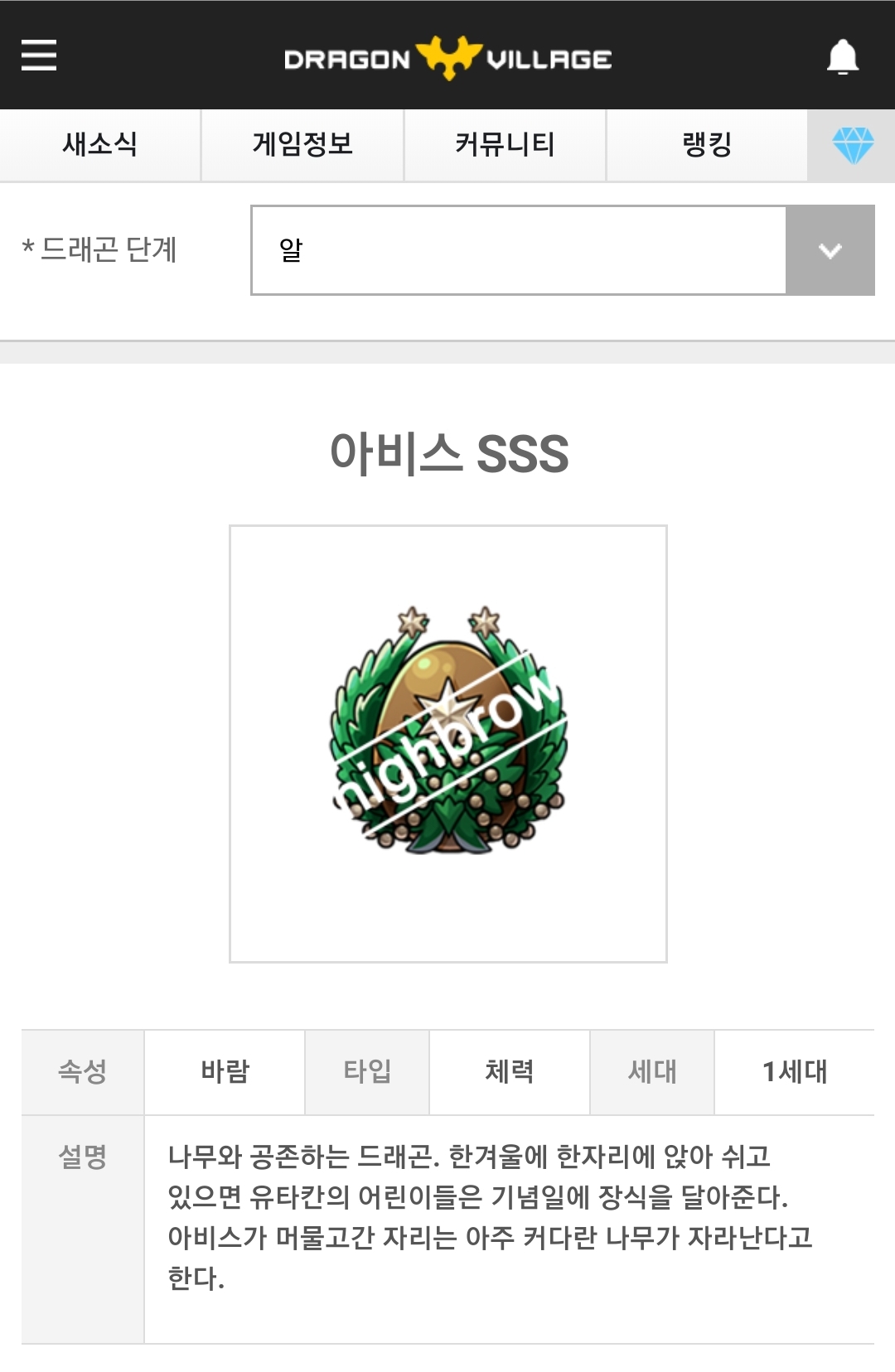Tap the 설명 description label
Screen dimensions: 895x1372
(x=83, y=1157)
